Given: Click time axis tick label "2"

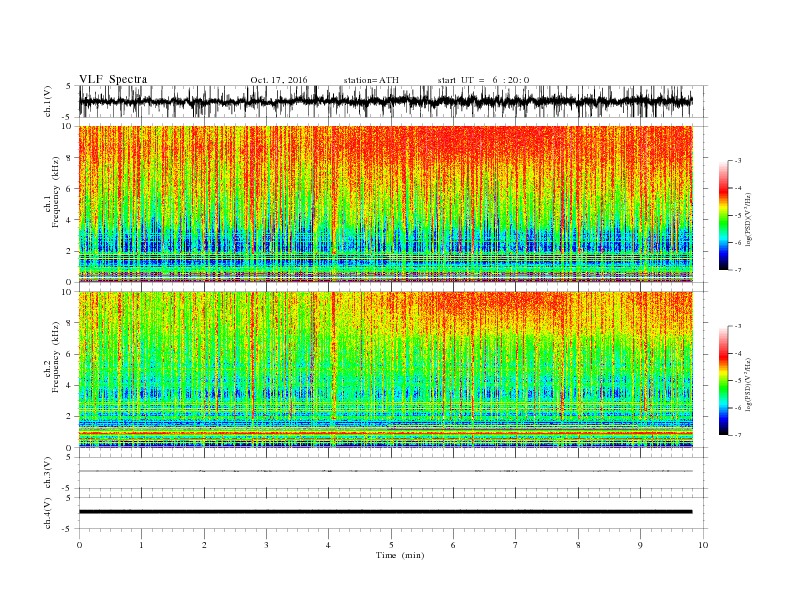Looking at the screenshot, I should 204,545.
